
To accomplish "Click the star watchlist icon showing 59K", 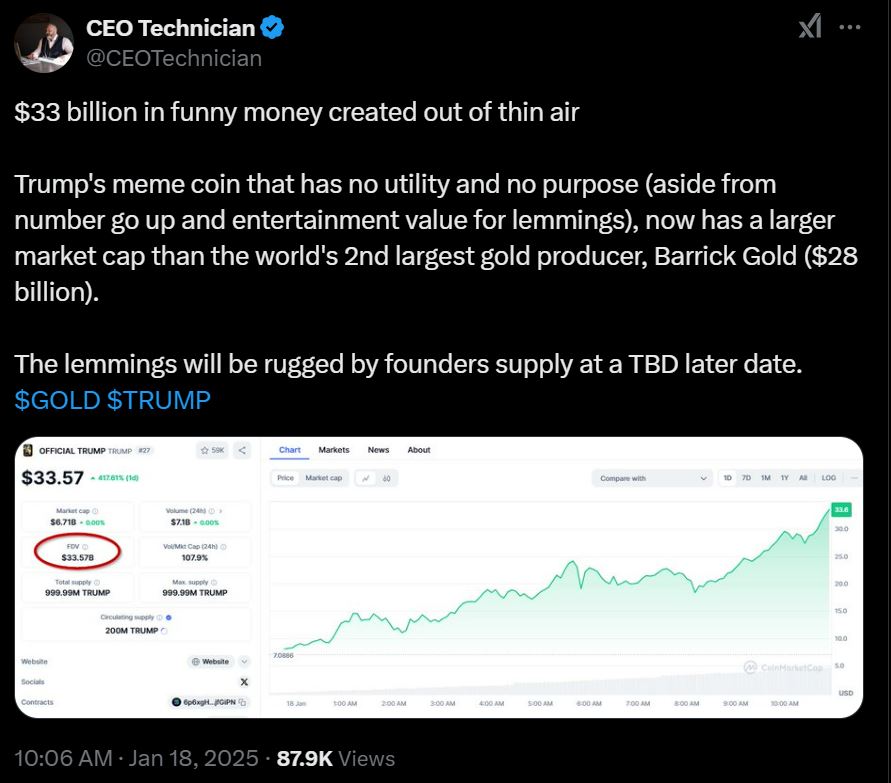I will tap(212, 451).
